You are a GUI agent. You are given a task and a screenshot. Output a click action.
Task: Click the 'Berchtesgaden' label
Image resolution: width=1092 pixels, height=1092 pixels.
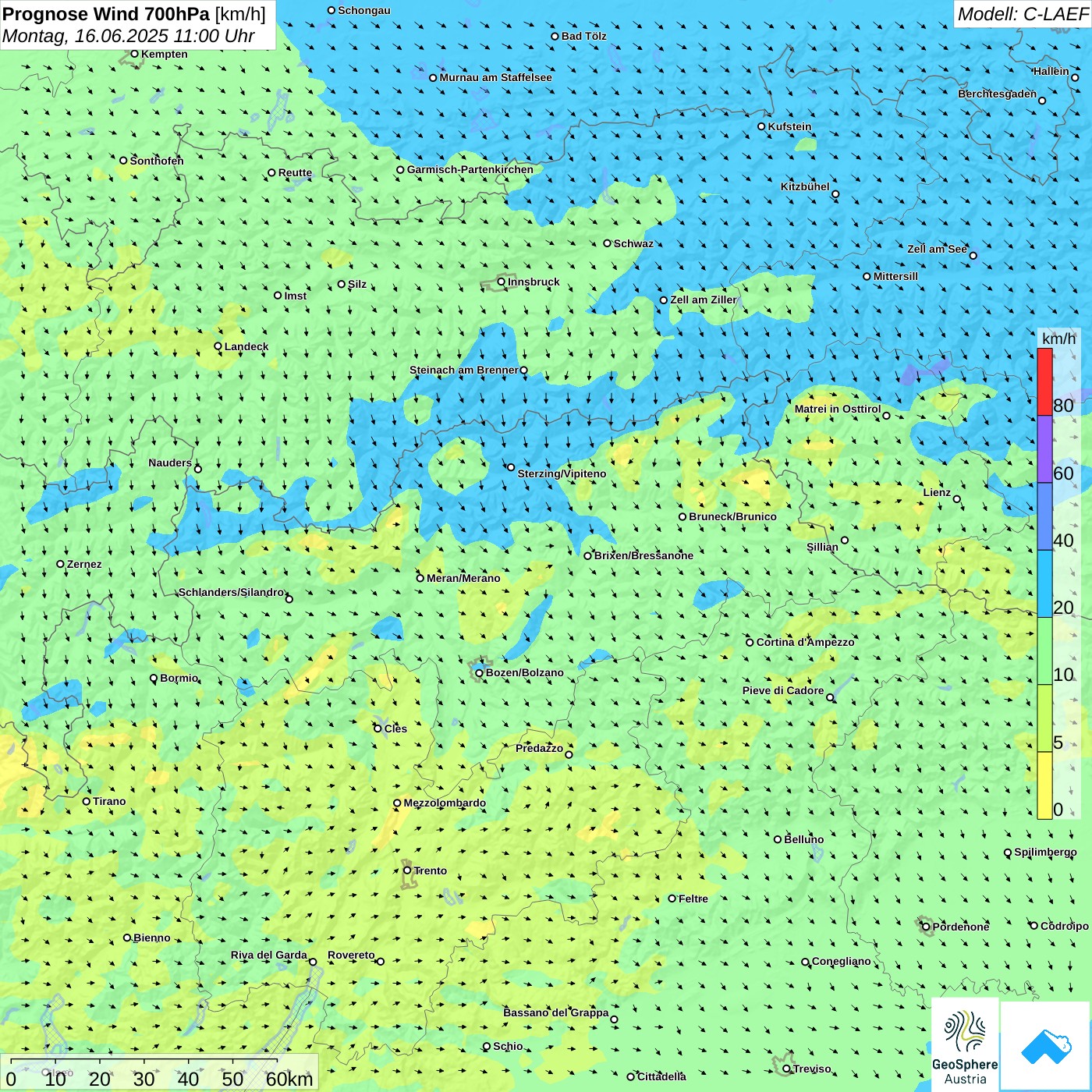point(998,94)
